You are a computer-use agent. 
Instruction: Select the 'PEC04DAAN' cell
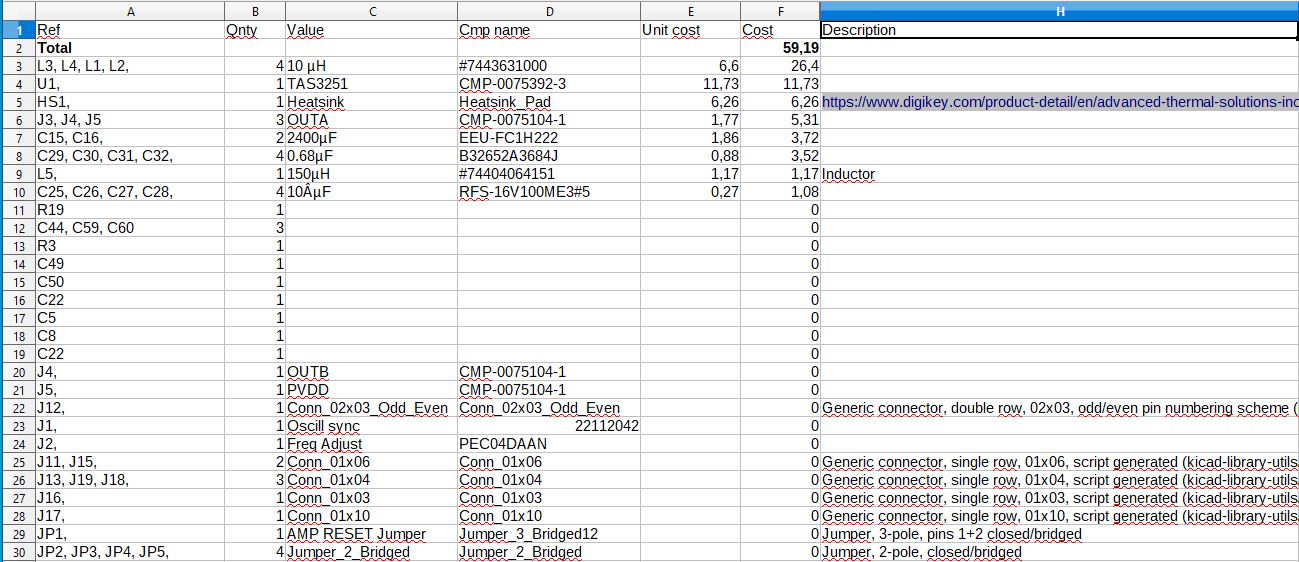click(x=549, y=444)
